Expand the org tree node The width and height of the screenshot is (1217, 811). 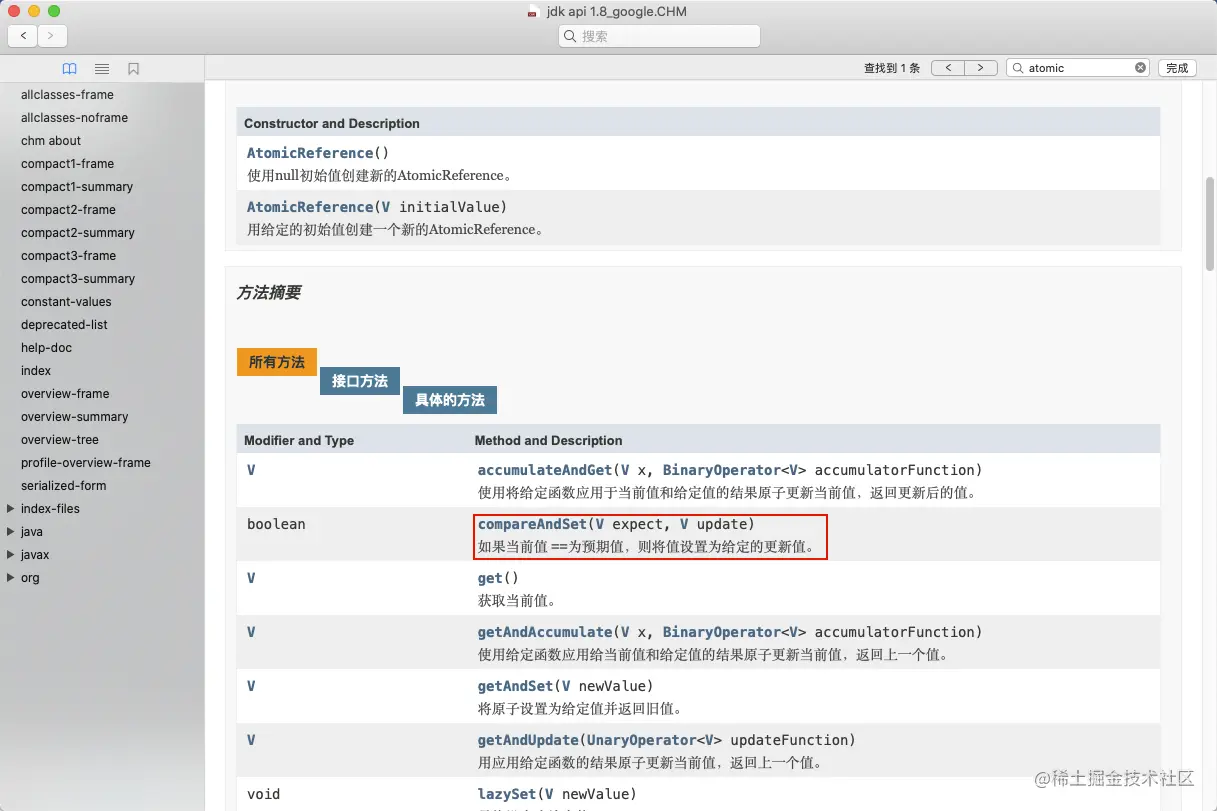pos(10,578)
